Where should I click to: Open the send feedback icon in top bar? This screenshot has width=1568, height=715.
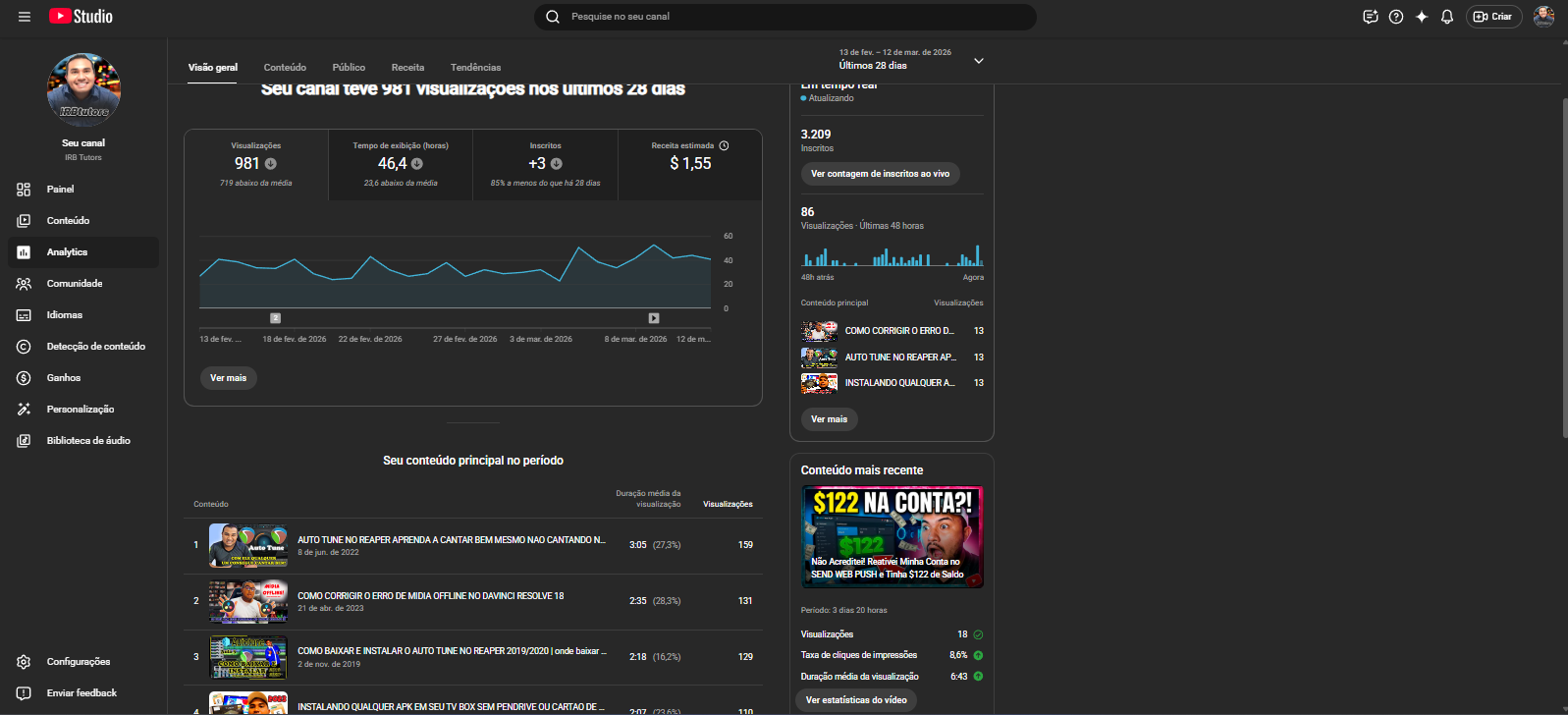pyautogui.click(x=1370, y=17)
